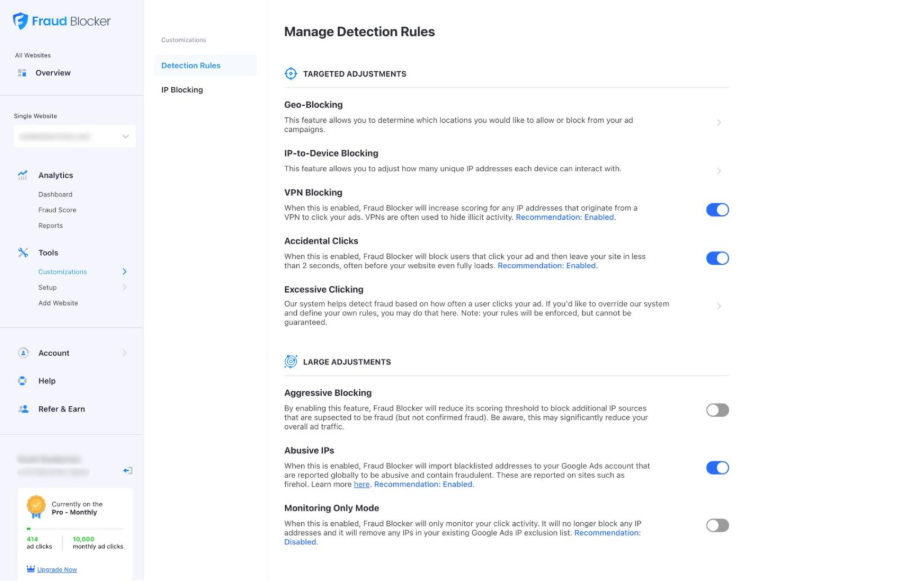Click the Help icon in sidebar
Image resolution: width=901 pixels, height=582 pixels.
click(22, 381)
